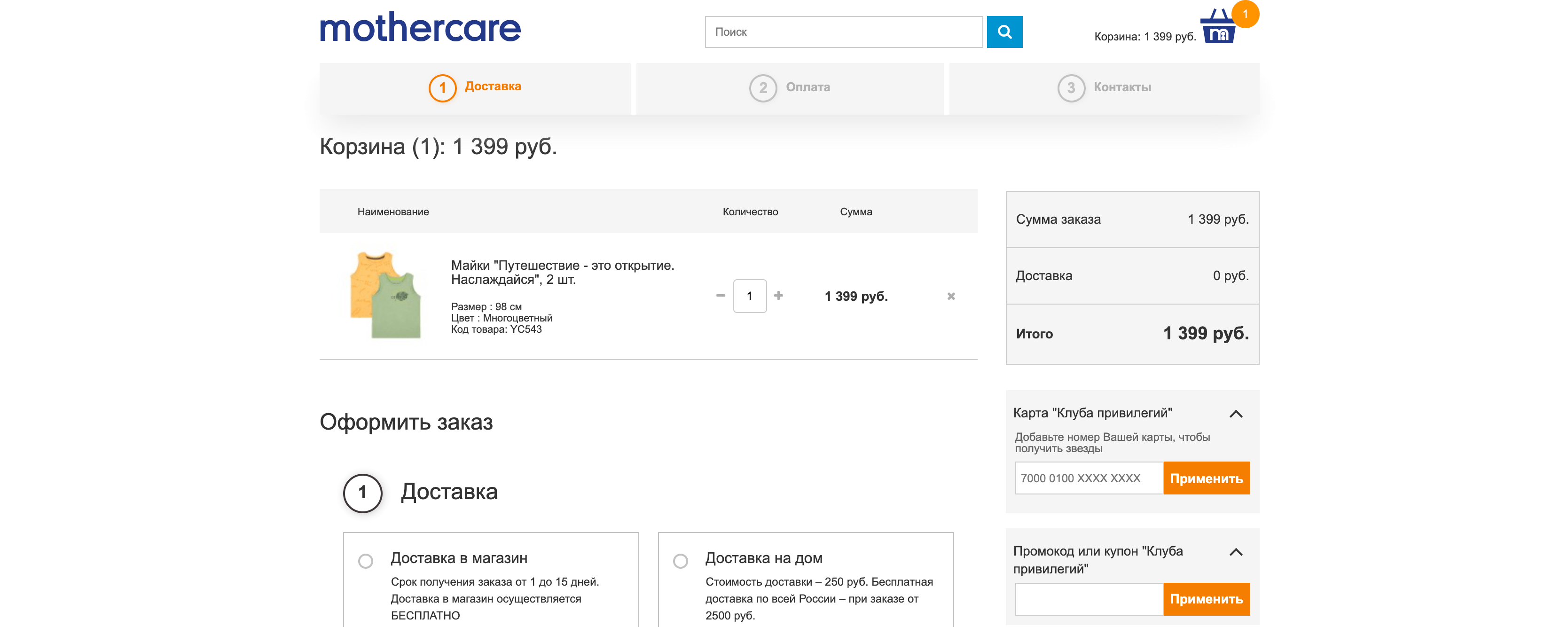
Task: Focus the Поиск search field
Action: tap(844, 31)
